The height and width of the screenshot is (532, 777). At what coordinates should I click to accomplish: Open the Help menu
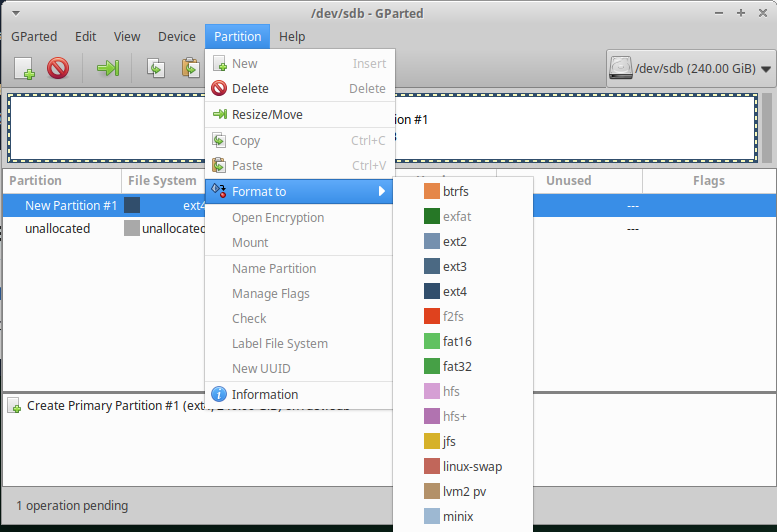click(x=292, y=37)
